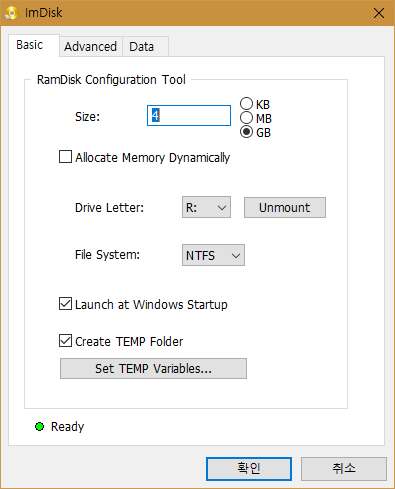This screenshot has width=395, height=489.
Task: Uncheck Launch at Windows Startup
Action: [x=65, y=304]
